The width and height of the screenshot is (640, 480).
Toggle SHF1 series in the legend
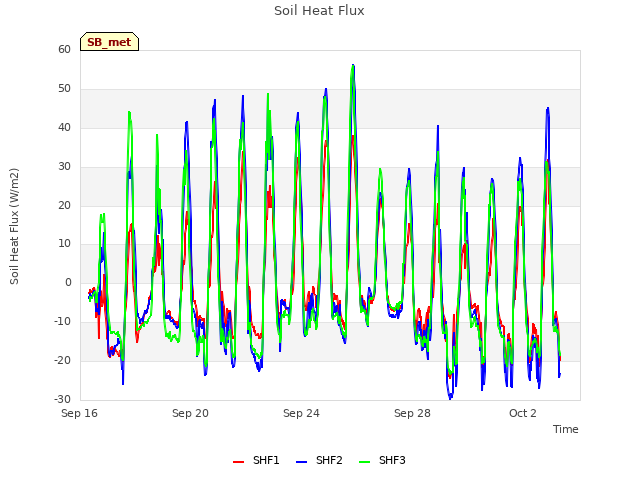coord(256,460)
